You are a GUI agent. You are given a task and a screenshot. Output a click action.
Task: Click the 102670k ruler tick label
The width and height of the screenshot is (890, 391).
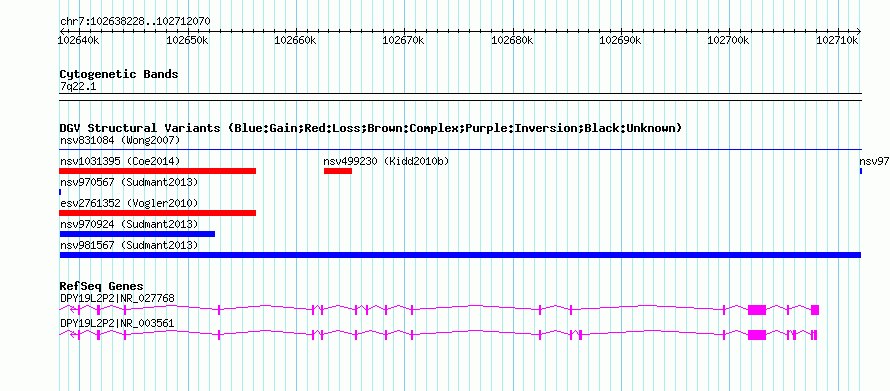click(x=404, y=41)
